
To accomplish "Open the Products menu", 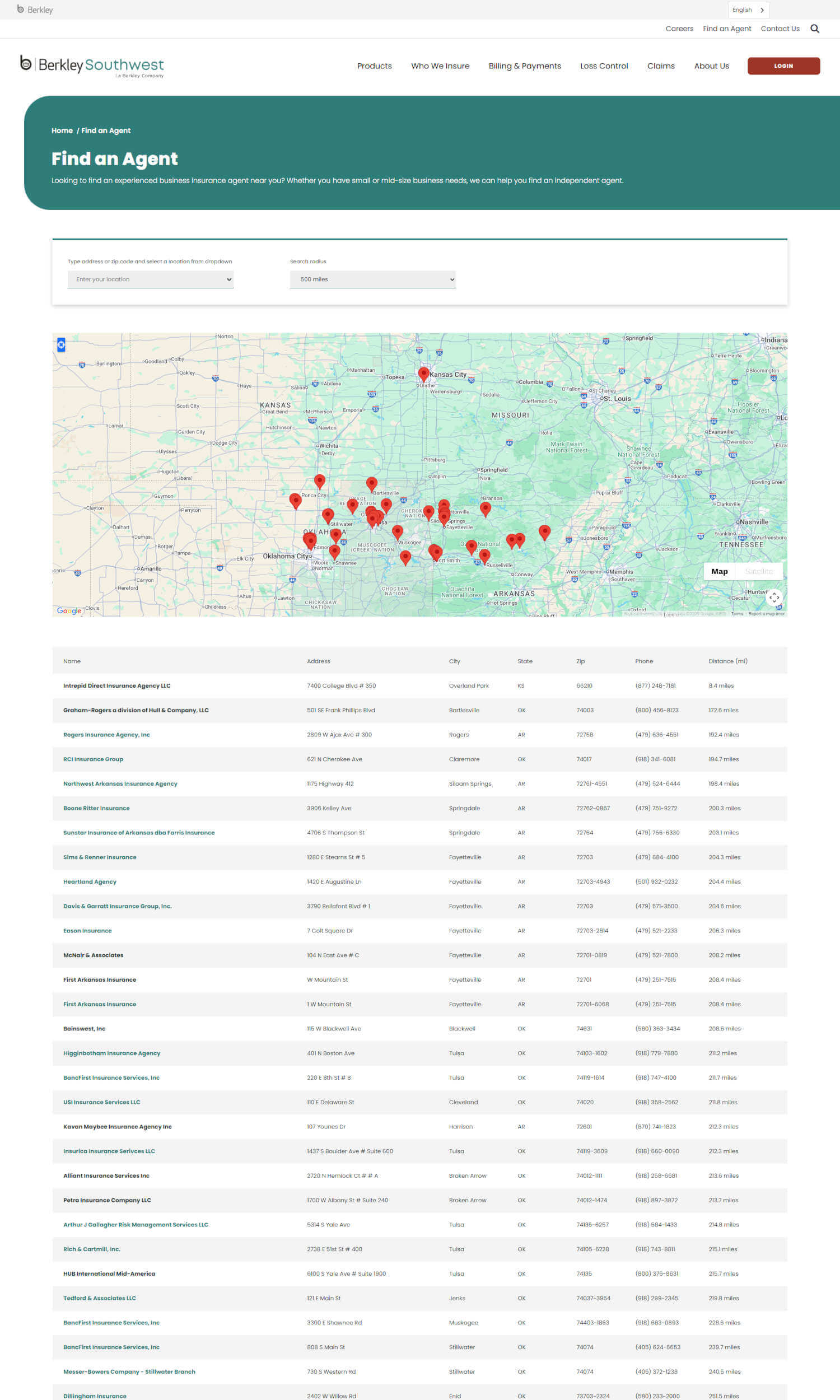I will tap(374, 66).
